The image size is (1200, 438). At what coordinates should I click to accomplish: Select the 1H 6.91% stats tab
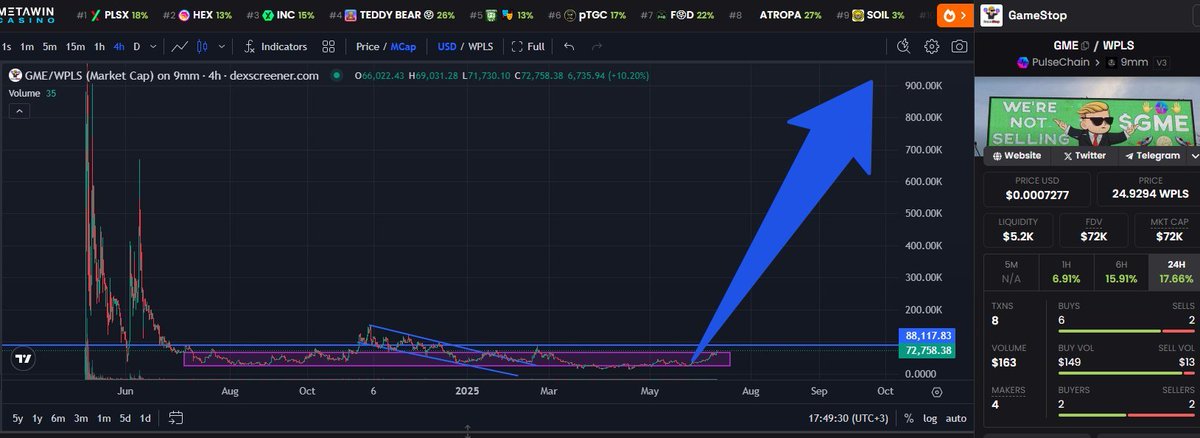(1066, 270)
